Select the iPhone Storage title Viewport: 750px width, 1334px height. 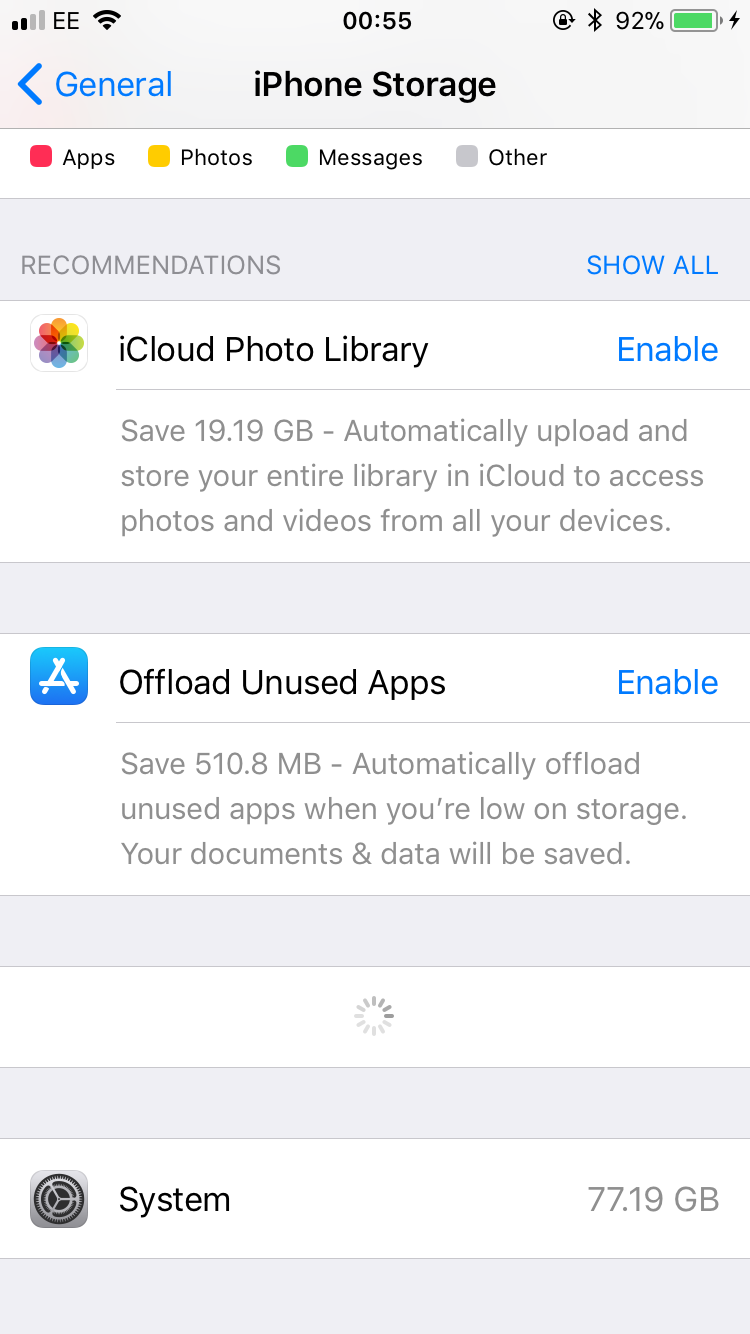(x=375, y=84)
